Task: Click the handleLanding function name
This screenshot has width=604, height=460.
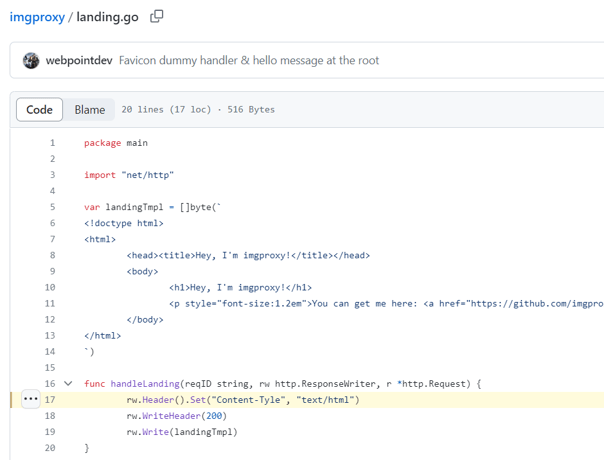Action: [x=145, y=384]
